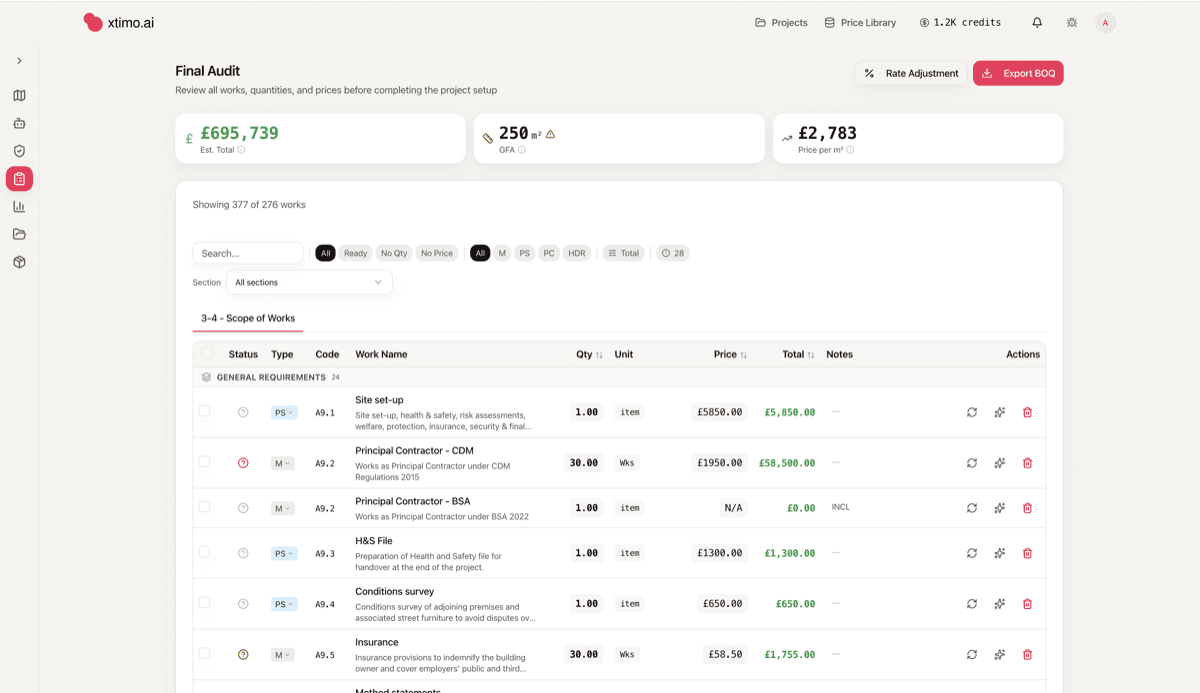
Task: Open Principal Contractor - BSA type dropdown
Action: (x=283, y=508)
